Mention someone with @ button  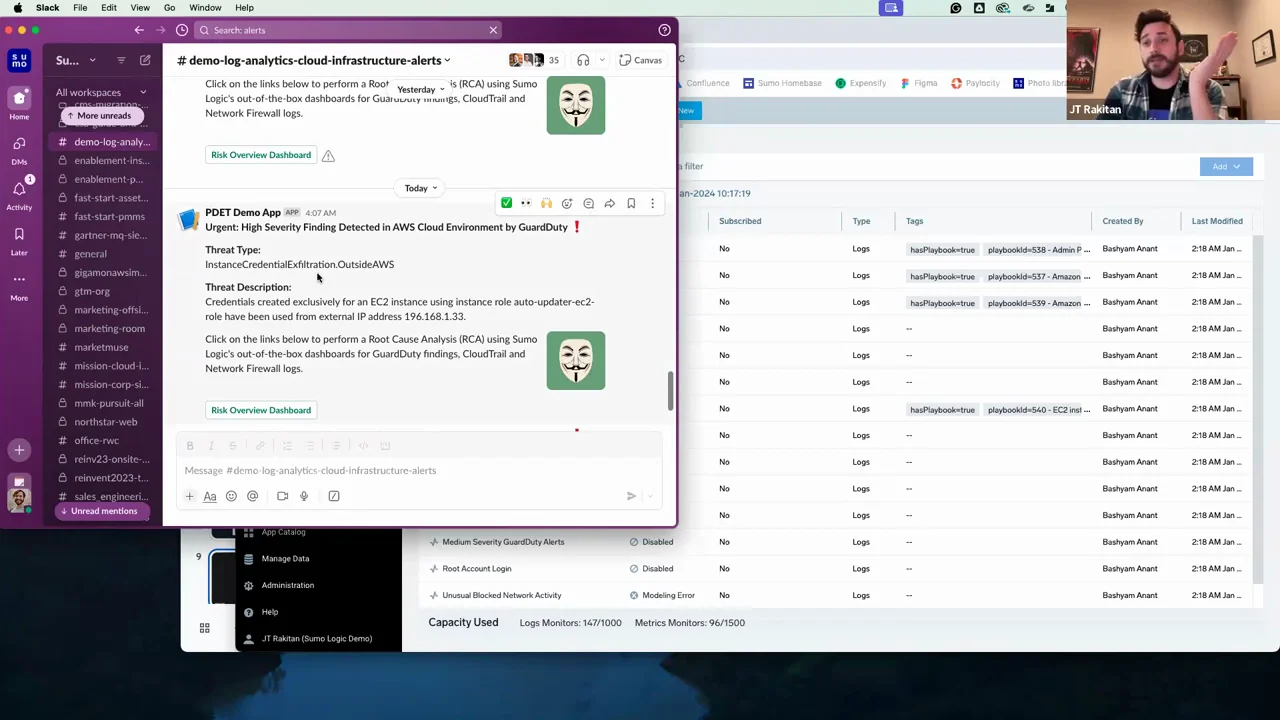pos(252,496)
